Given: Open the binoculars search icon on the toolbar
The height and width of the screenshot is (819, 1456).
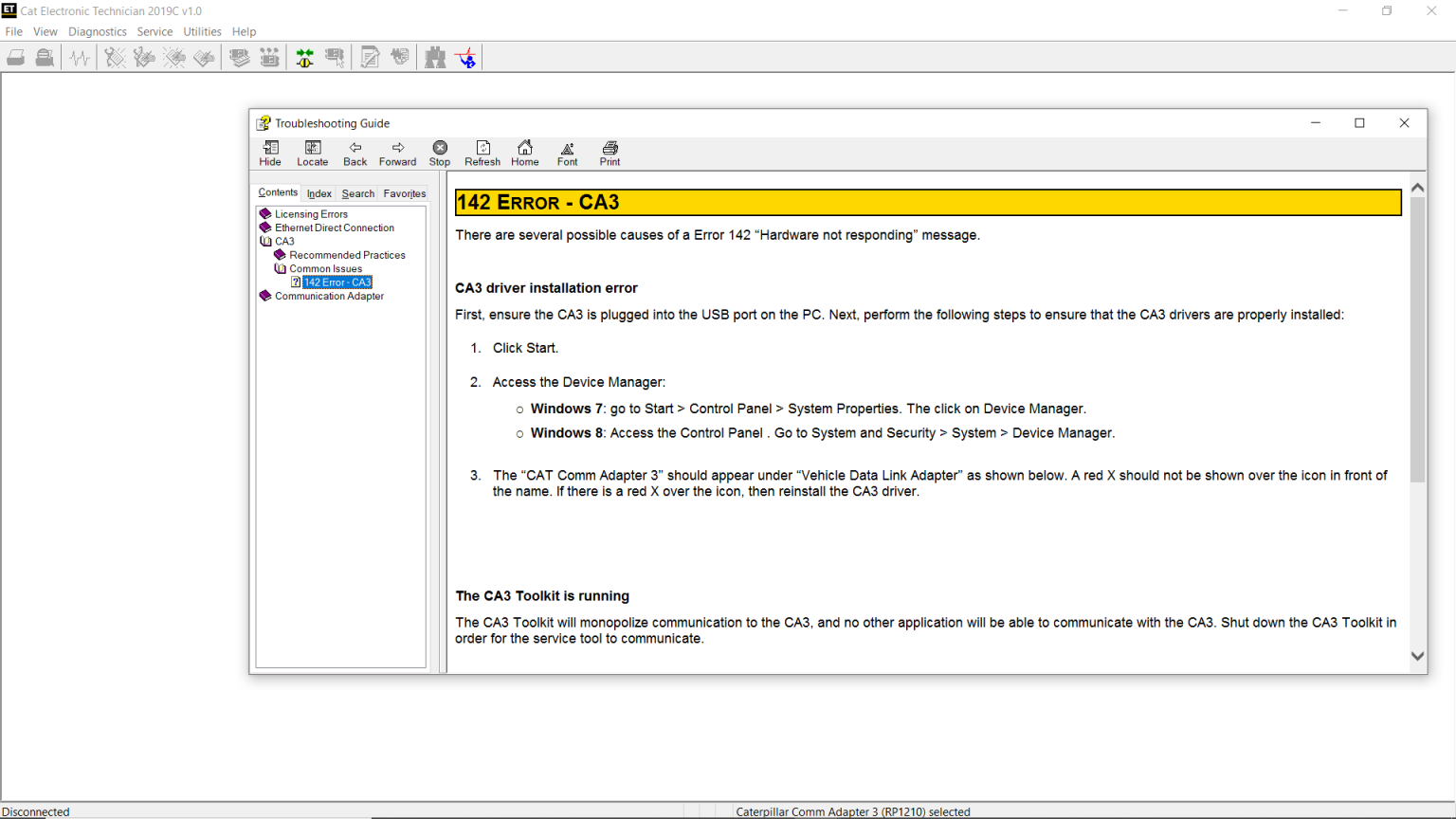Looking at the screenshot, I should 434,57.
